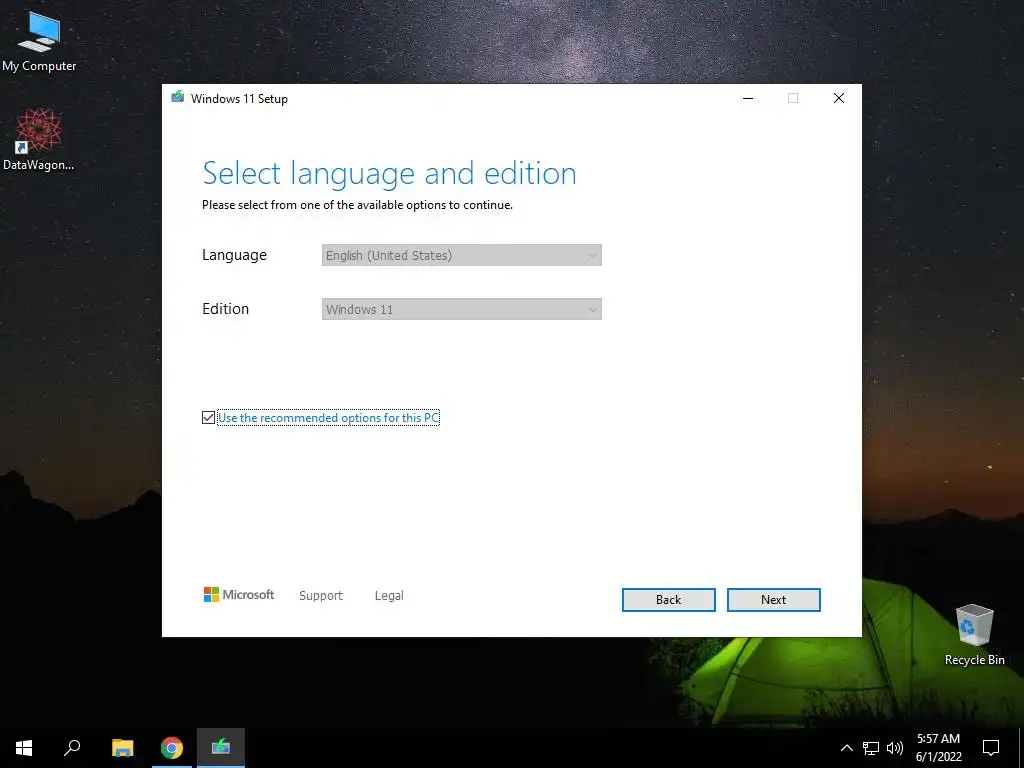Open the Edition dropdown
This screenshot has width=1024, height=768.
(462, 310)
